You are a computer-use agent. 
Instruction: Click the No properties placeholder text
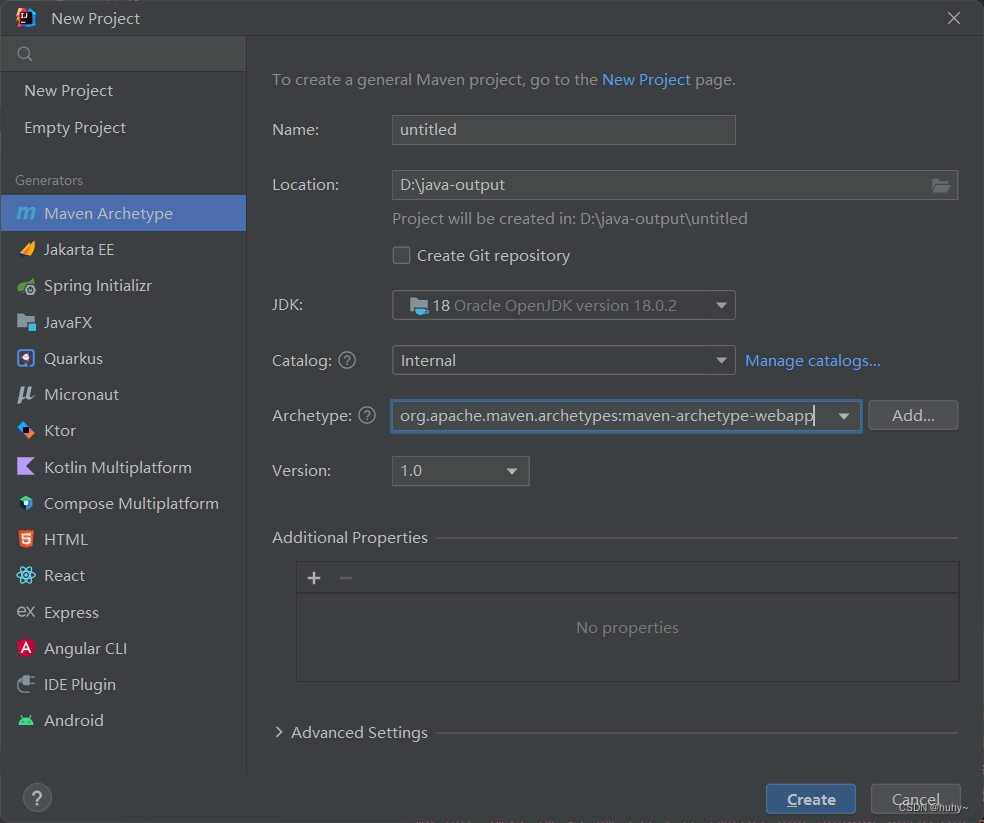pyautogui.click(x=628, y=627)
